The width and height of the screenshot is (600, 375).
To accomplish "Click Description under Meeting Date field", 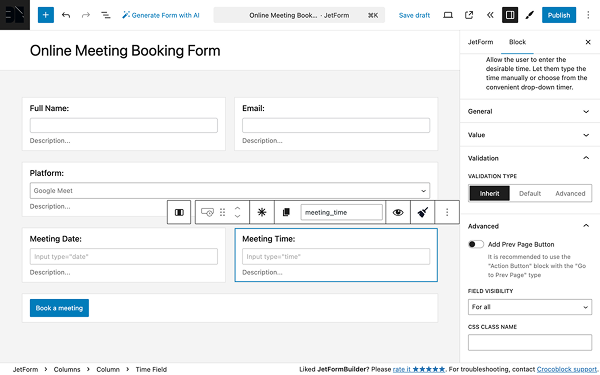I will (x=50, y=272).
